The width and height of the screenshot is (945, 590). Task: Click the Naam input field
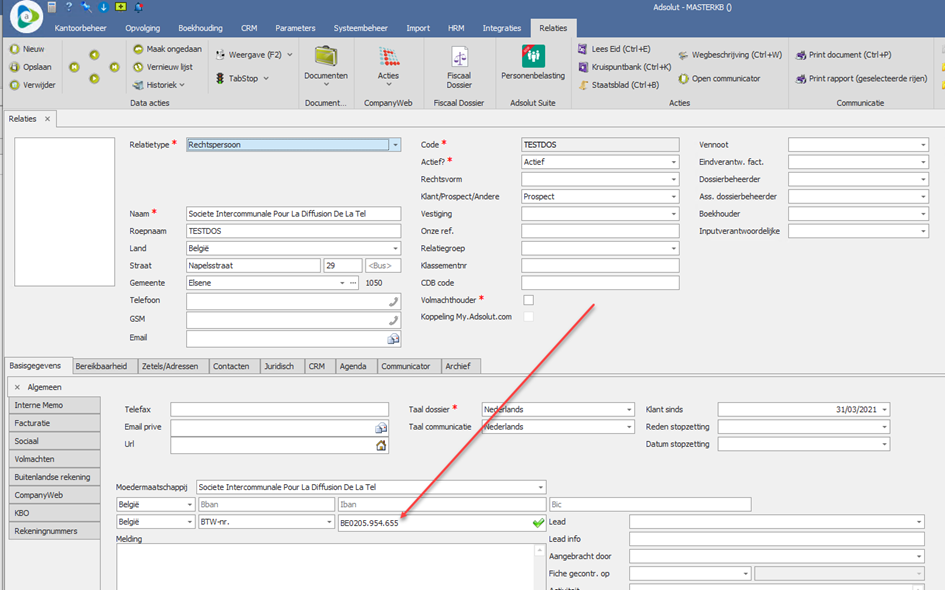coord(294,214)
